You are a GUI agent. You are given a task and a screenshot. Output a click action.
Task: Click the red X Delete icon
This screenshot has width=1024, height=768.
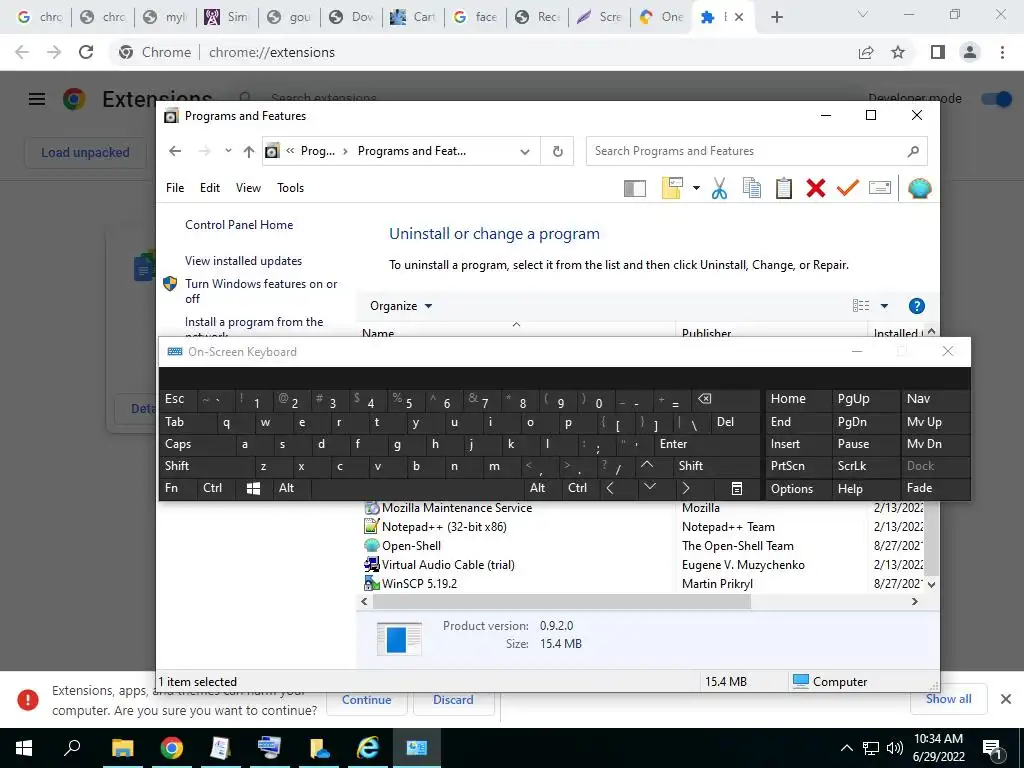click(x=816, y=188)
